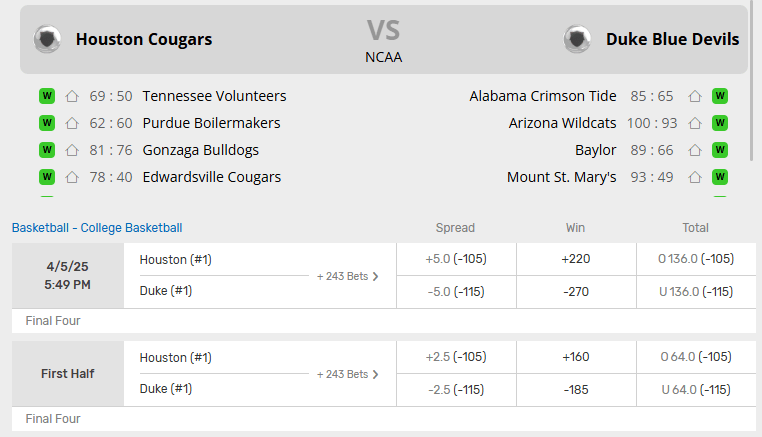762x437 pixels.
Task: Click the win badge beside Gonzaga Bulldogs
Action: tap(46, 151)
